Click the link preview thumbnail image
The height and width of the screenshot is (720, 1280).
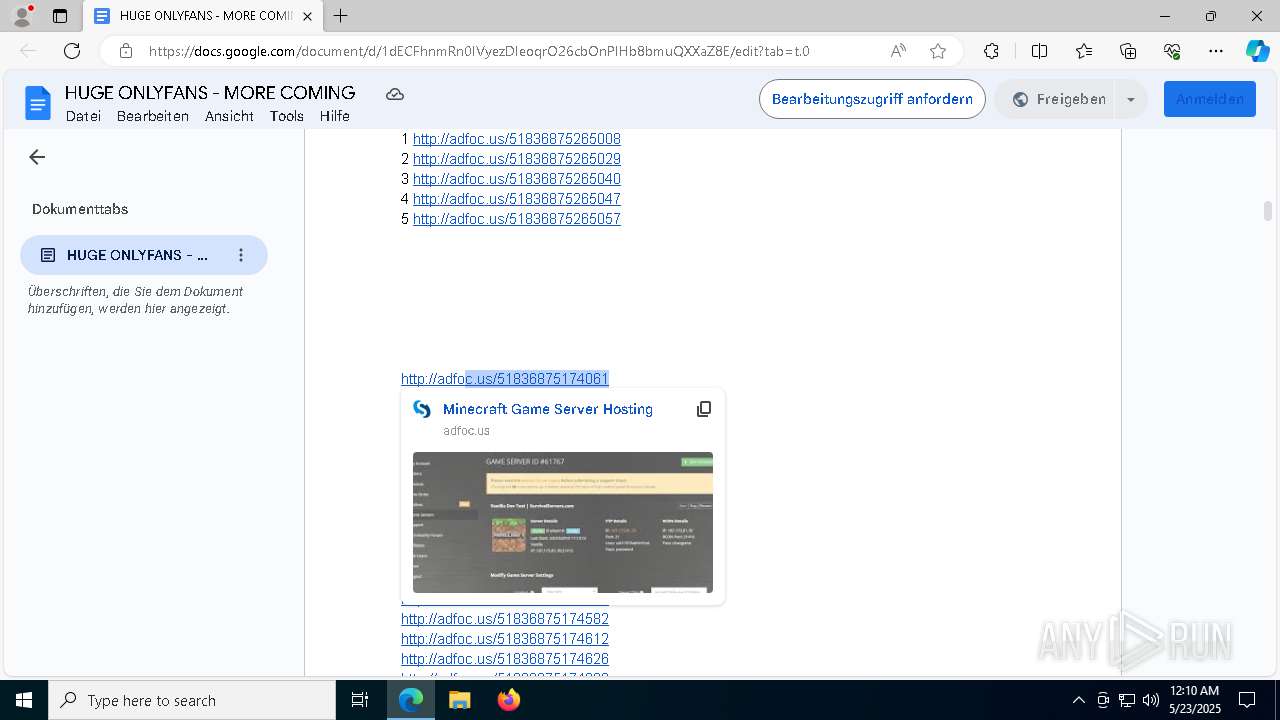click(563, 522)
